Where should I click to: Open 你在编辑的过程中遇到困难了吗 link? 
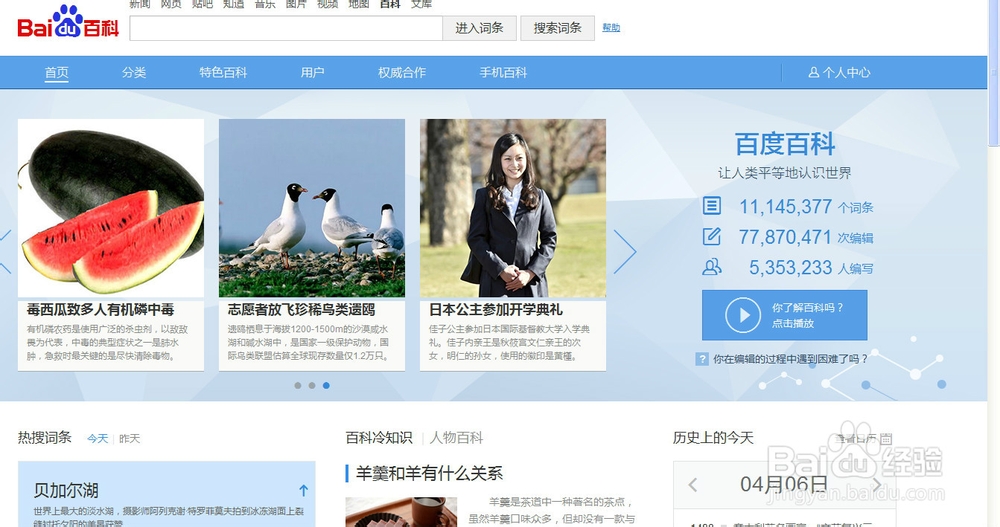pyautogui.click(x=791, y=359)
